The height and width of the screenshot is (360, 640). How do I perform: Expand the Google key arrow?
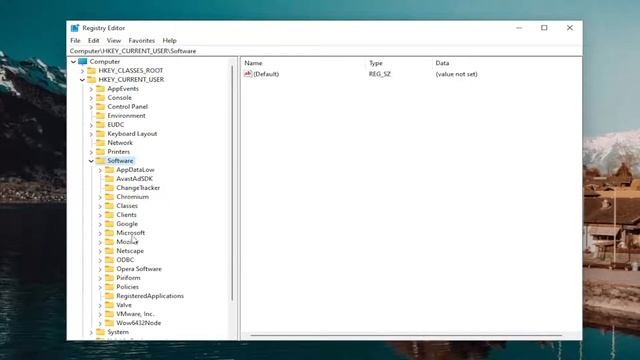(x=100, y=224)
